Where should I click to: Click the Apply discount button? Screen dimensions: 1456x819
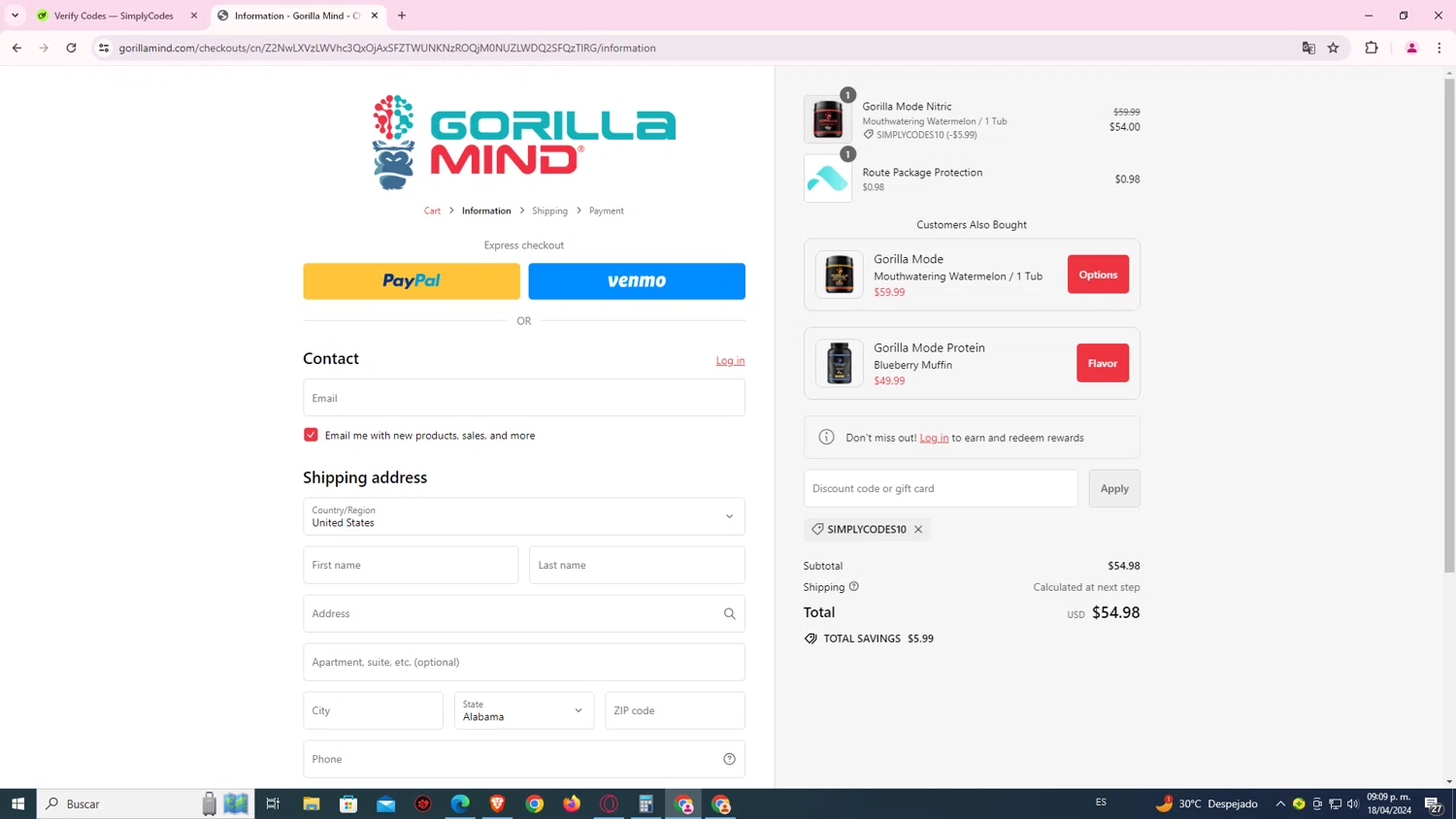pyautogui.click(x=1114, y=488)
